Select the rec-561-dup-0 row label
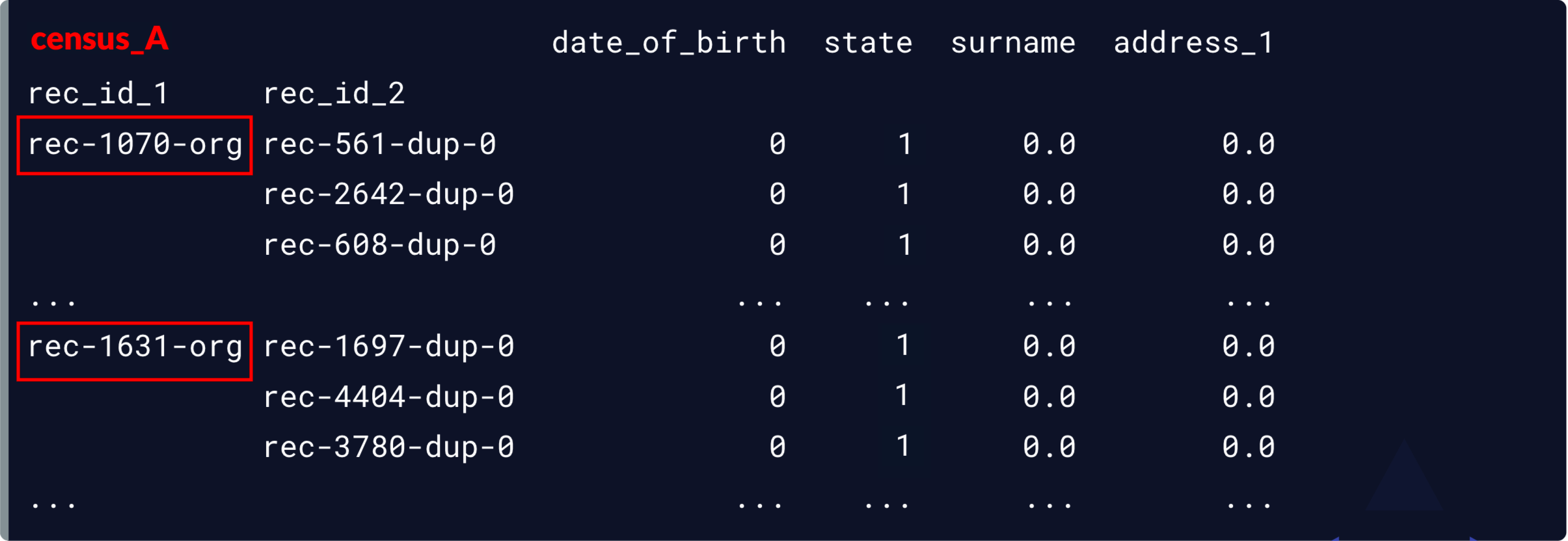This screenshot has width=1568, height=541. tap(380, 144)
